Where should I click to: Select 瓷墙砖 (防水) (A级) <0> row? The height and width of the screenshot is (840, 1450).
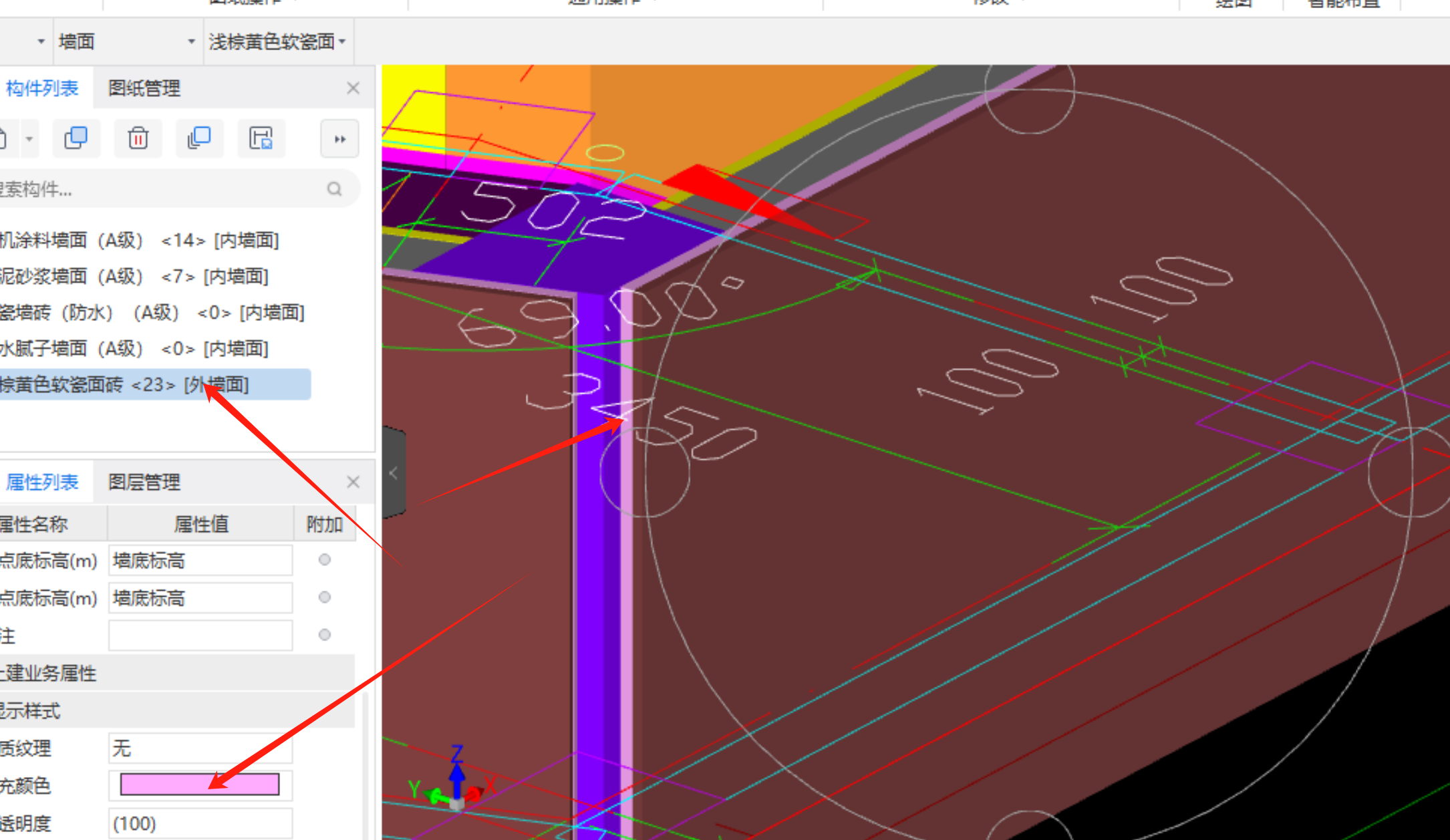pyautogui.click(x=155, y=312)
